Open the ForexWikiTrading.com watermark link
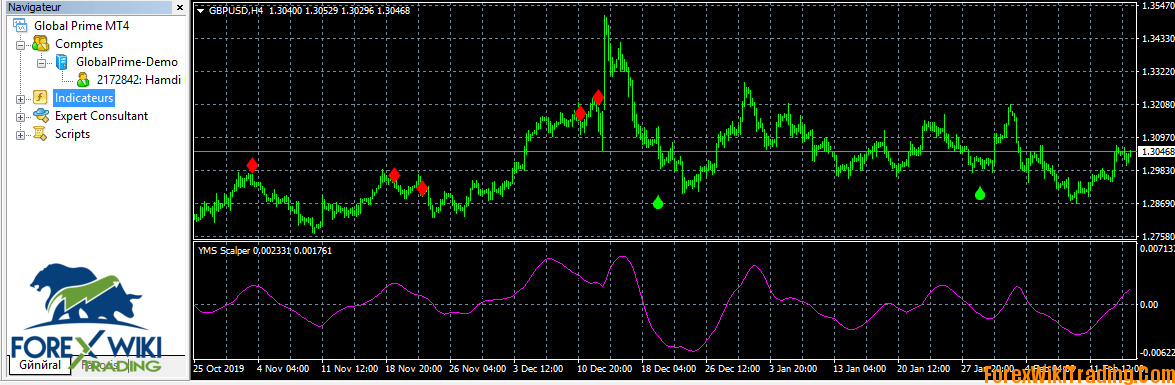The width and height of the screenshot is (1175, 385). (x=1079, y=374)
